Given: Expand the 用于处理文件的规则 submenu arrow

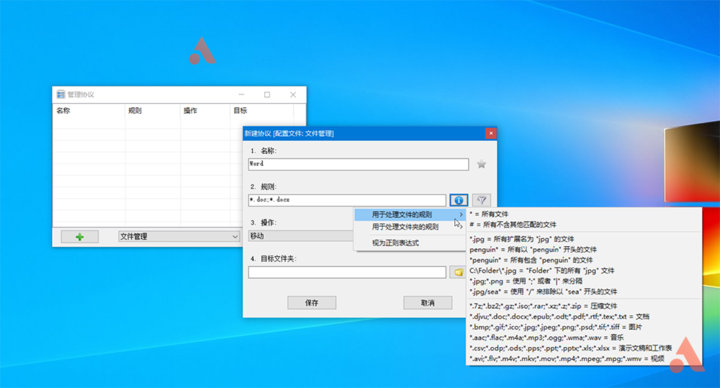Looking at the screenshot, I should [461, 214].
